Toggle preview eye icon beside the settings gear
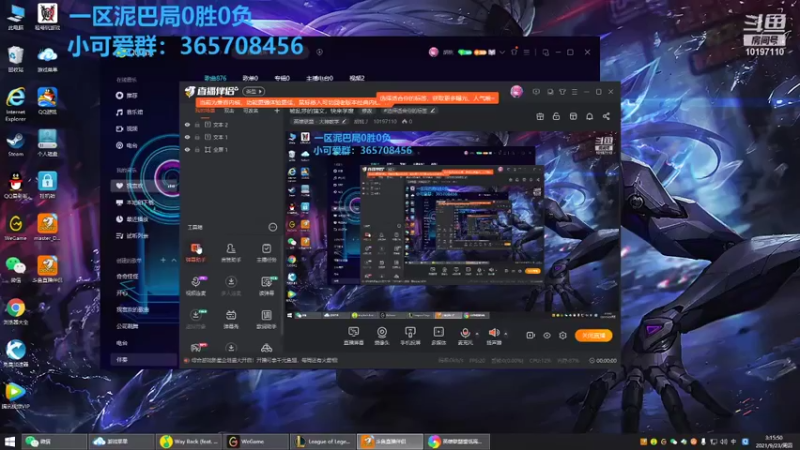This screenshot has width=800, height=450. (546, 335)
